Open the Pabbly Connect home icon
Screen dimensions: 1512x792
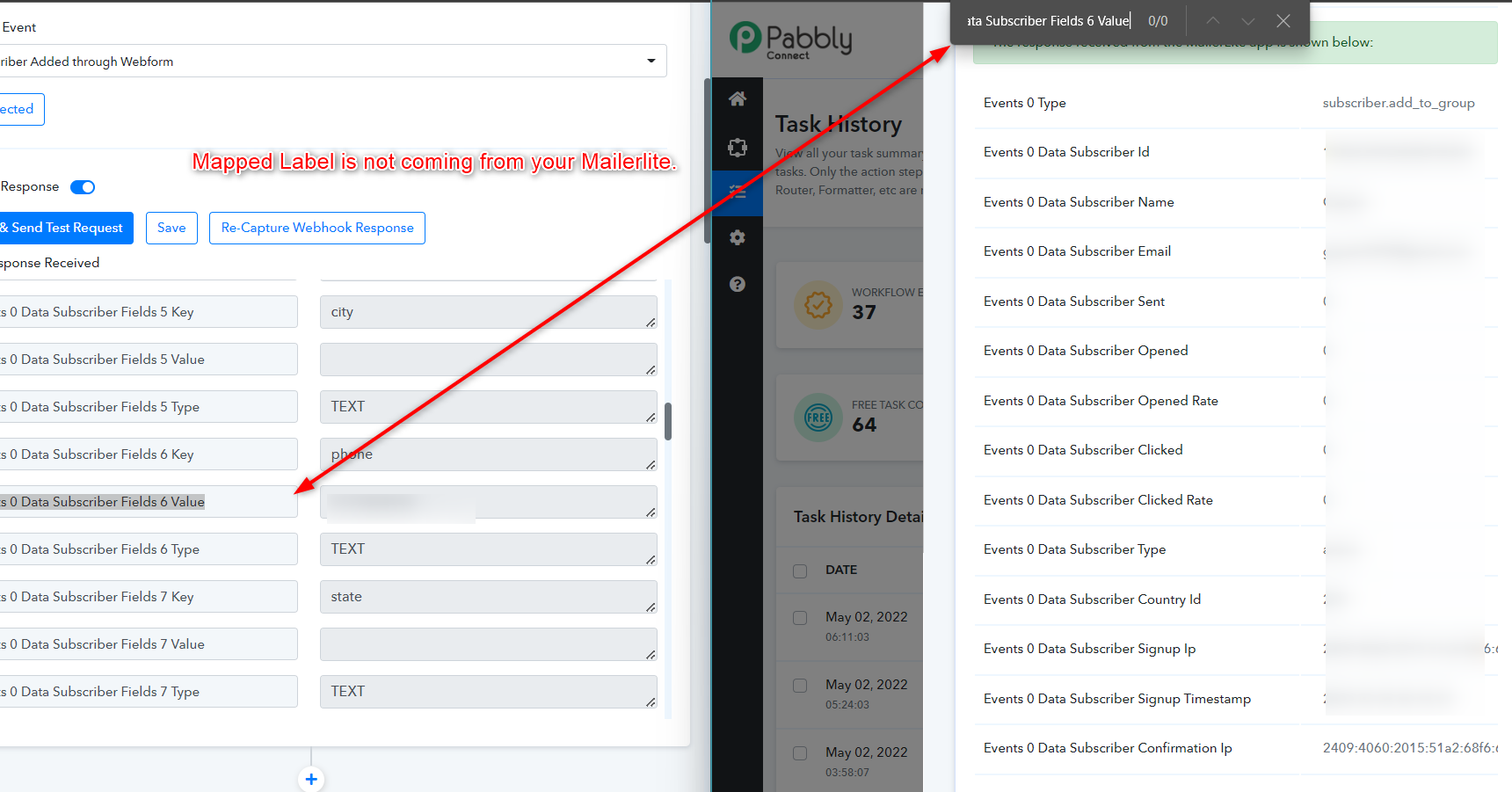pos(738,98)
